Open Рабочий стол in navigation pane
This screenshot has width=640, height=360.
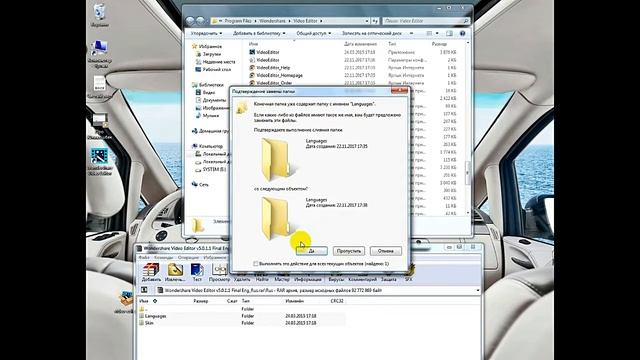213,69
